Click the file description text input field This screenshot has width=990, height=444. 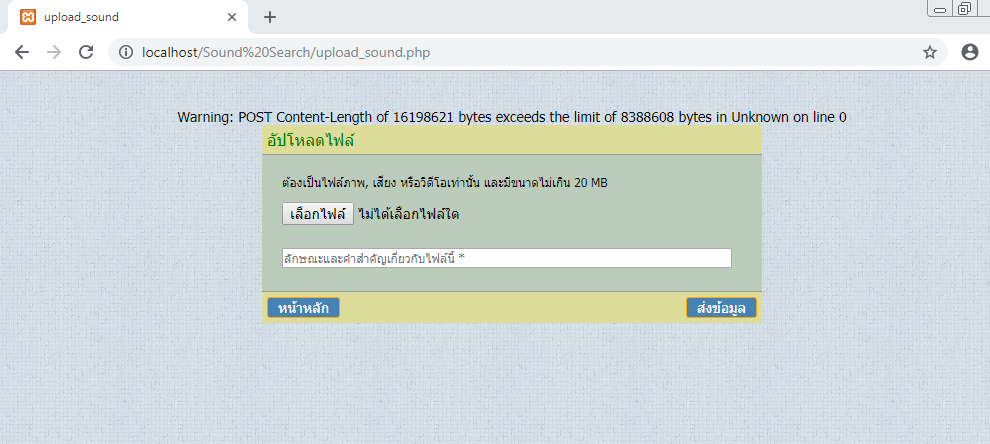(507, 258)
